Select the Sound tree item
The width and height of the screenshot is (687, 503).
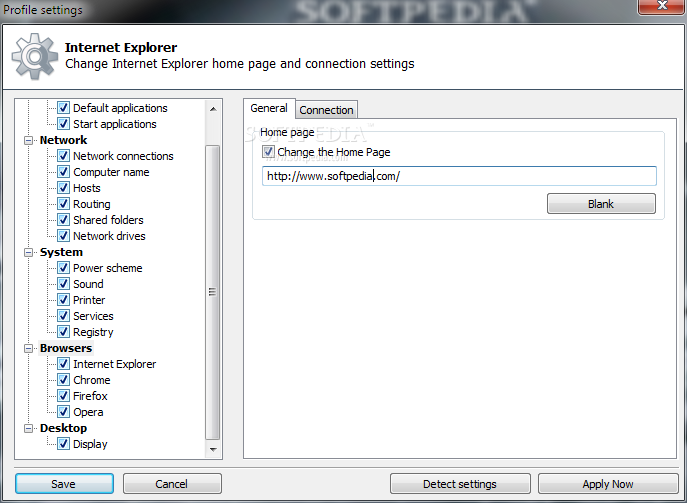point(88,284)
